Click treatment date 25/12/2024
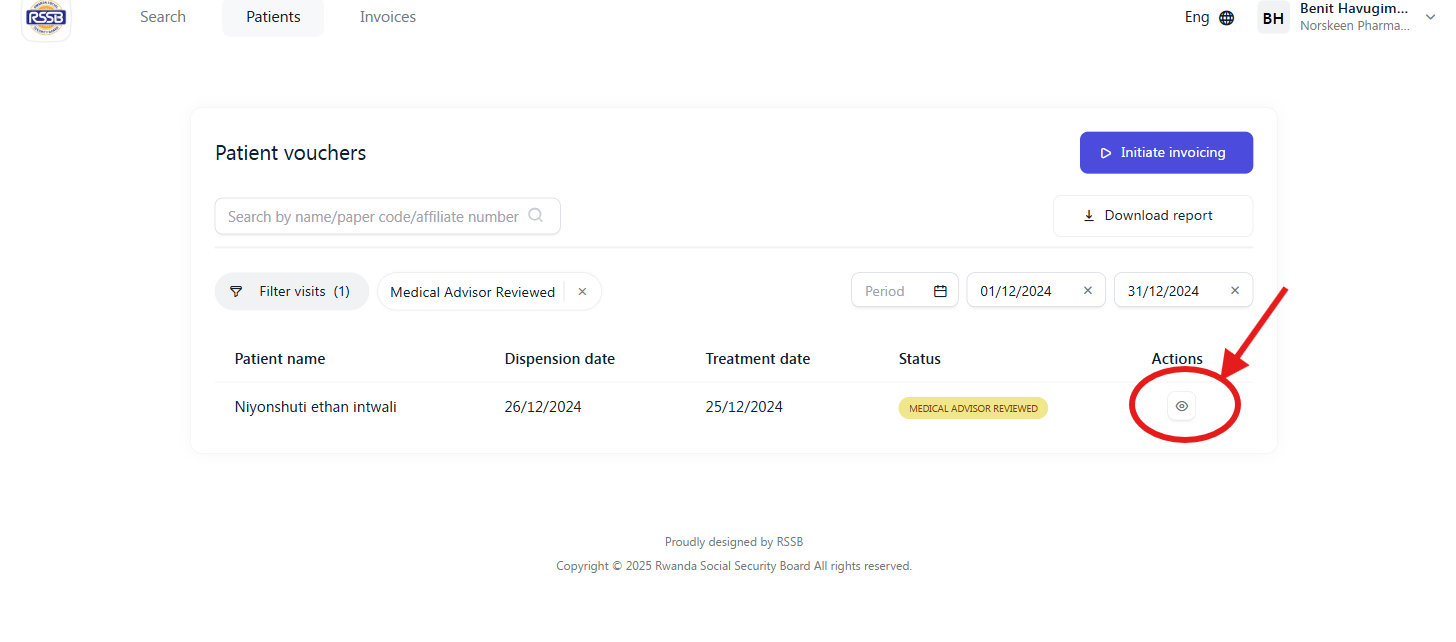The width and height of the screenshot is (1456, 642). coord(744,407)
